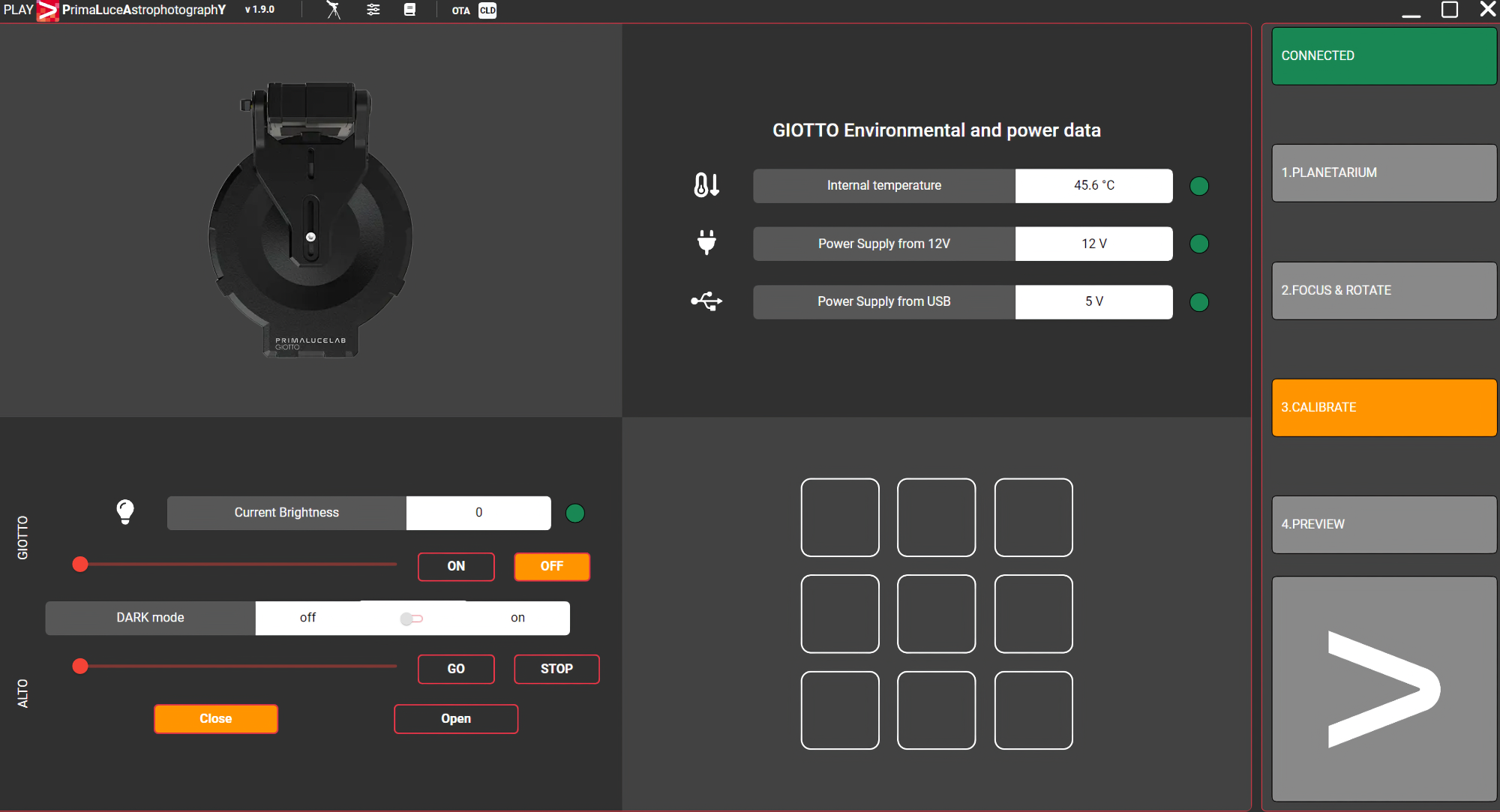Click the bottom-right grid tile
1500x812 pixels.
tap(1033, 710)
